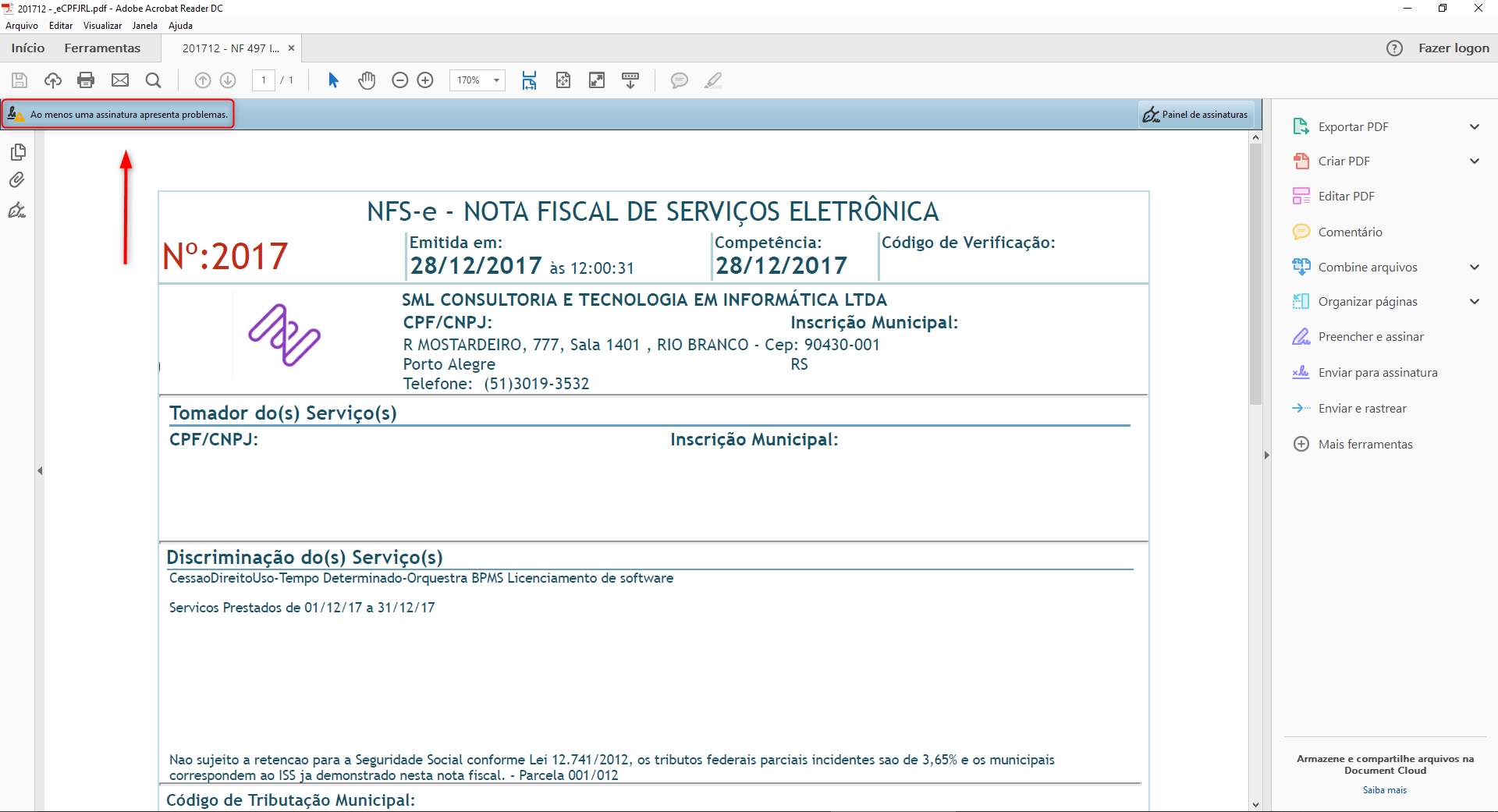Collapse the right tools pane arrow
1498x812 pixels.
pyautogui.click(x=1266, y=455)
